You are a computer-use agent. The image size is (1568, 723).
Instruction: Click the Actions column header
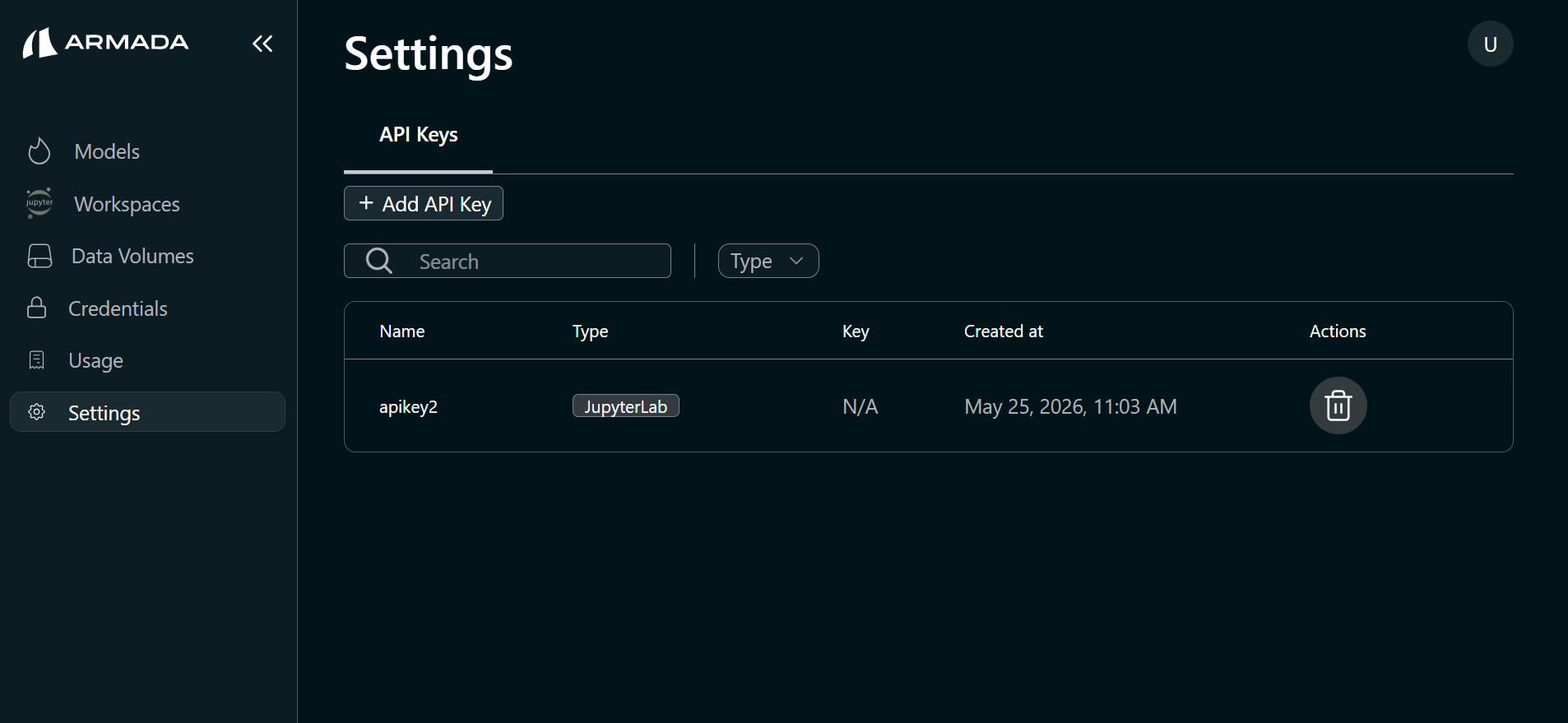coord(1338,331)
